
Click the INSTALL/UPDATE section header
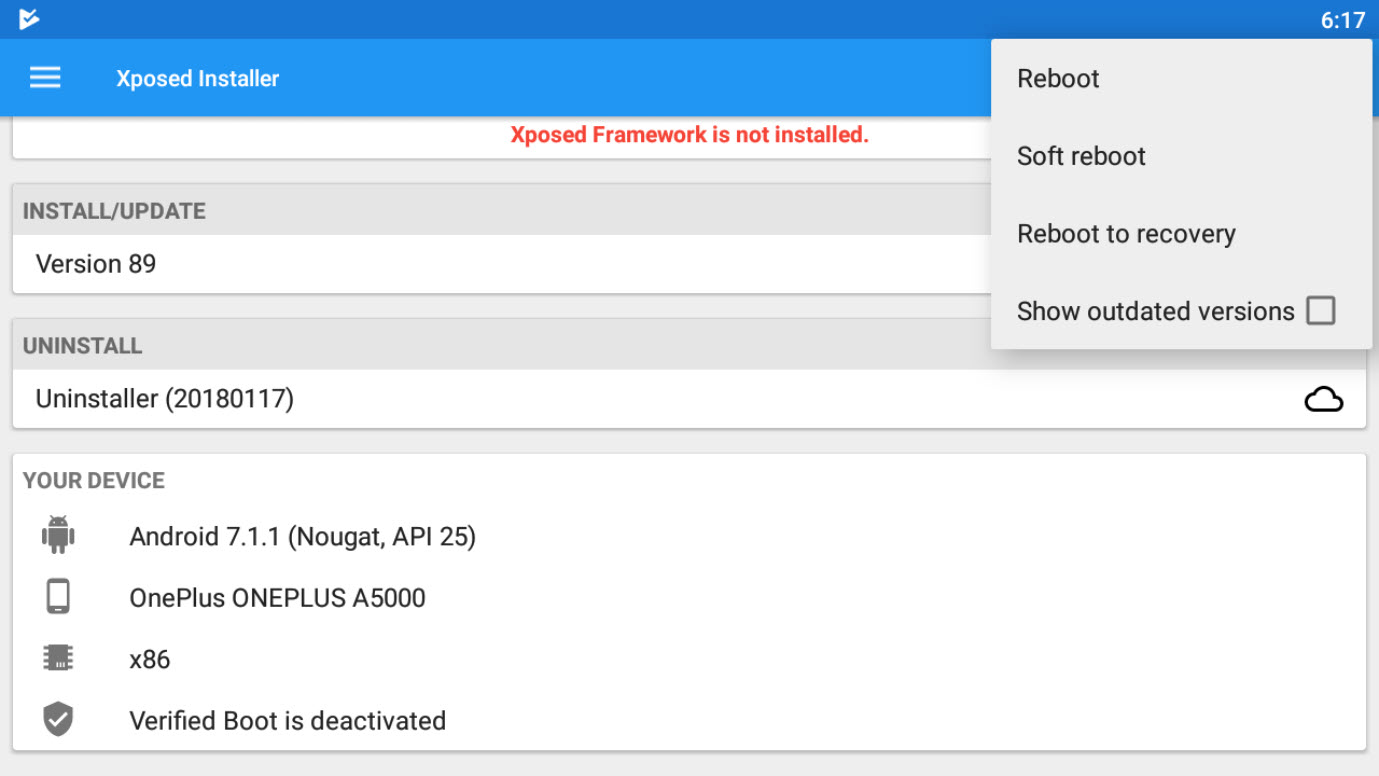114,211
